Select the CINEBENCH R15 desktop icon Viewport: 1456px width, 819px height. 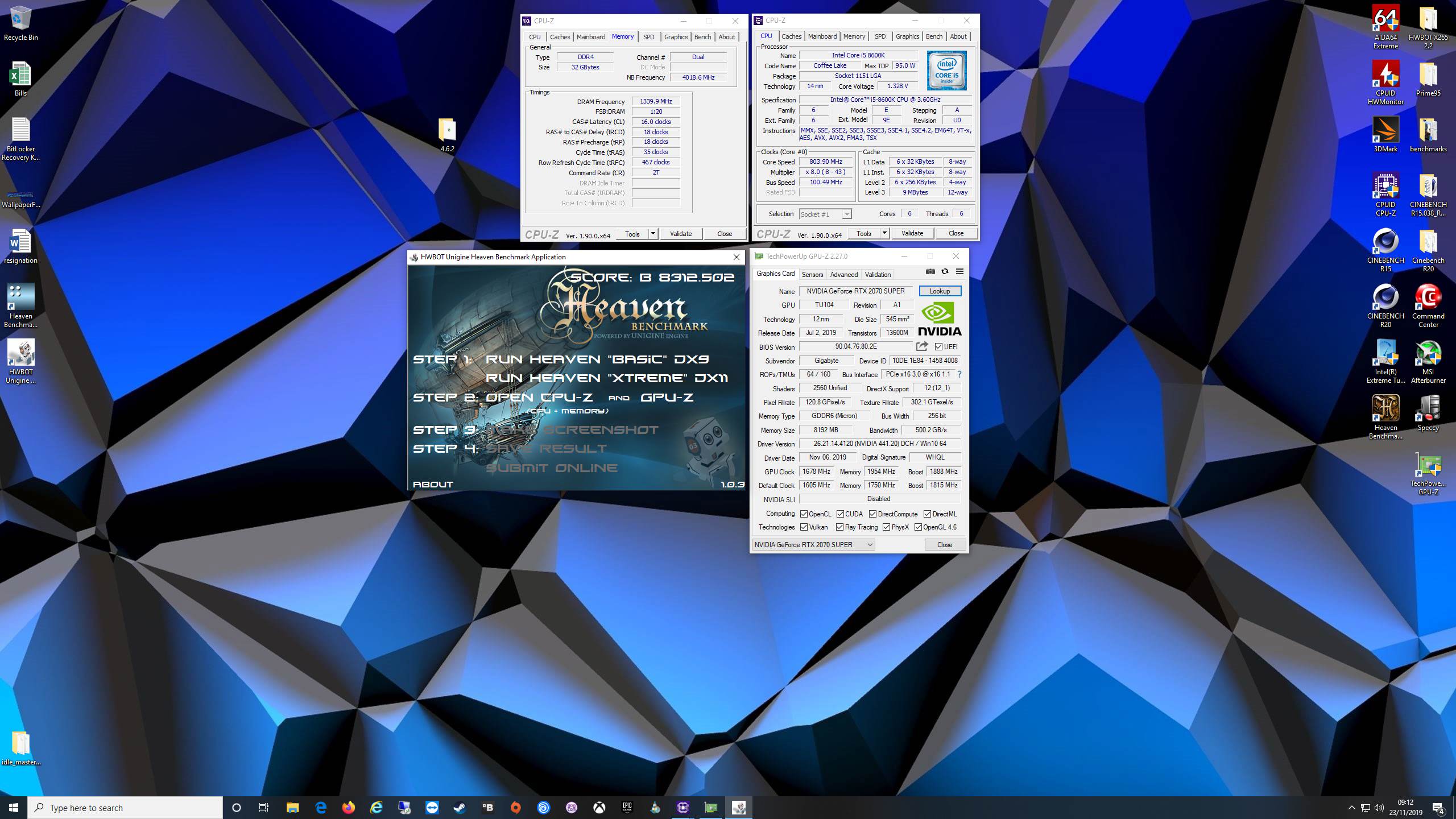[x=1385, y=250]
